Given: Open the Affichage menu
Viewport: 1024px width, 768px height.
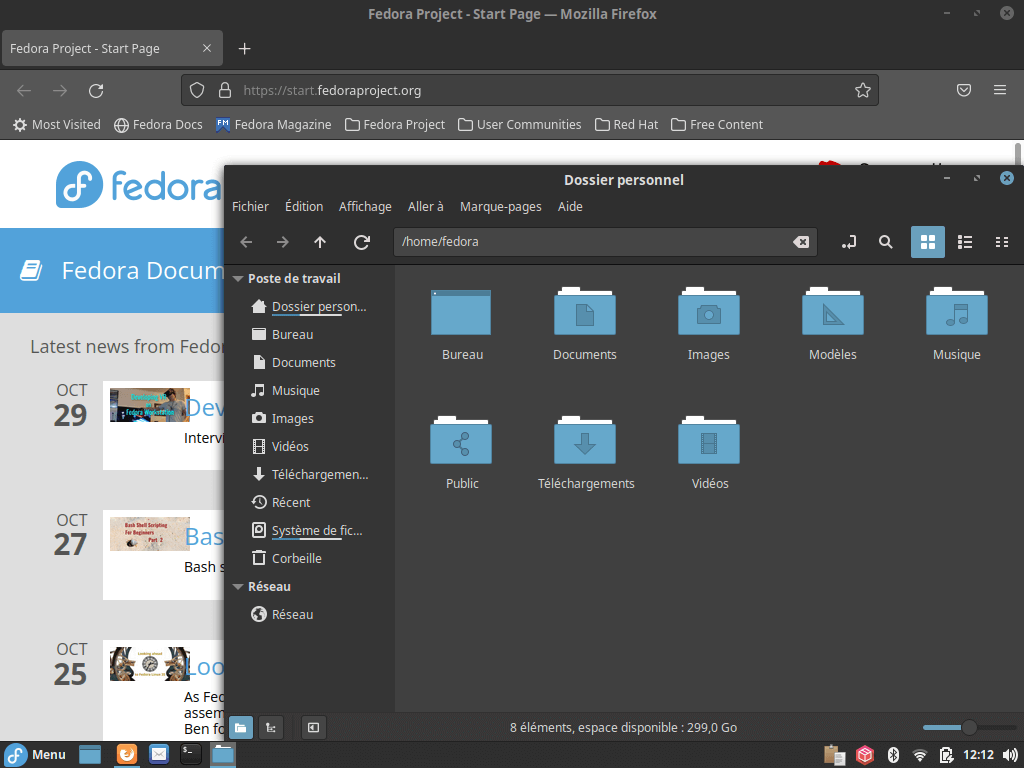Looking at the screenshot, I should (365, 206).
